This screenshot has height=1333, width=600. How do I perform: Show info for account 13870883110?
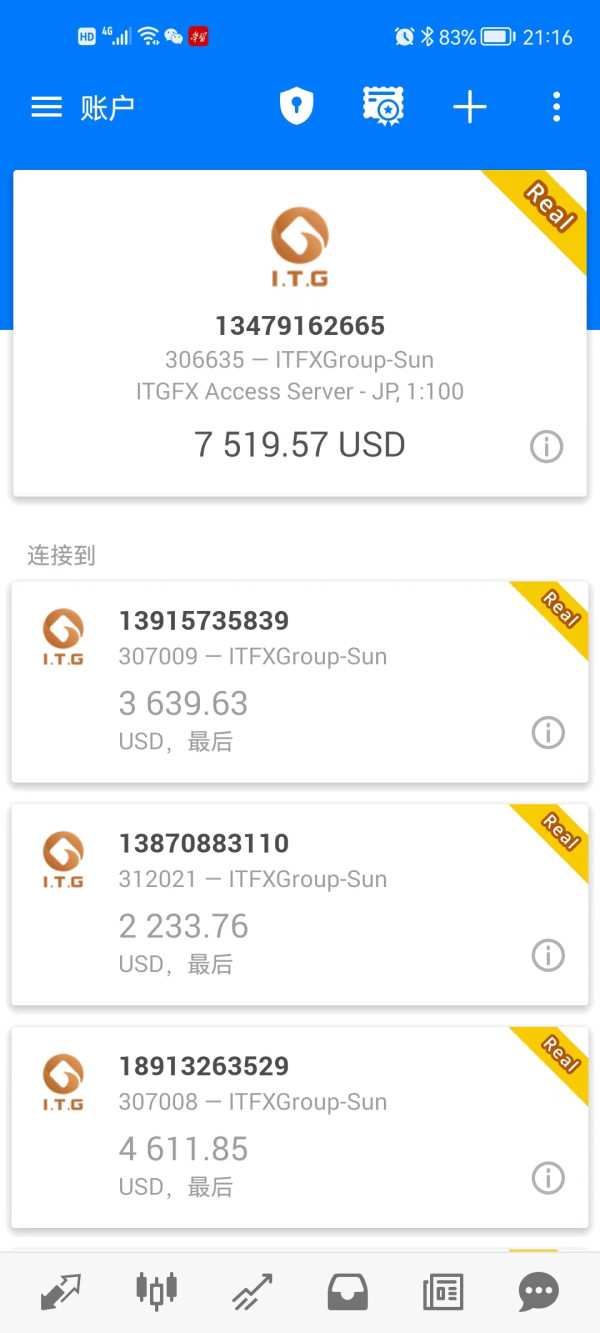[x=547, y=956]
